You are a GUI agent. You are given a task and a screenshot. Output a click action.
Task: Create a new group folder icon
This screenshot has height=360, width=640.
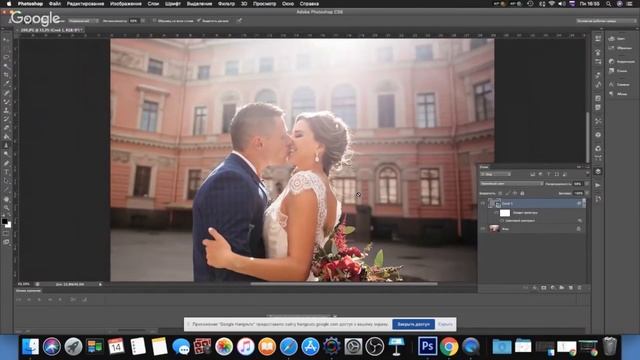click(562, 288)
